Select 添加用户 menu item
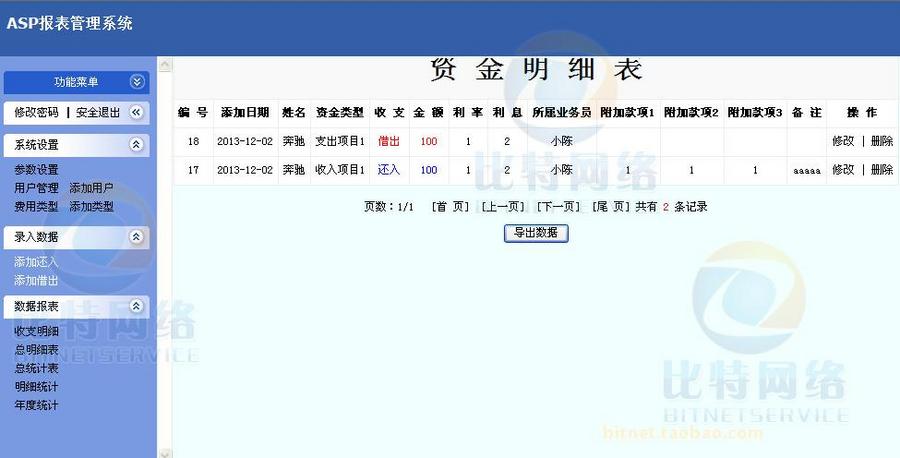 click(91, 188)
